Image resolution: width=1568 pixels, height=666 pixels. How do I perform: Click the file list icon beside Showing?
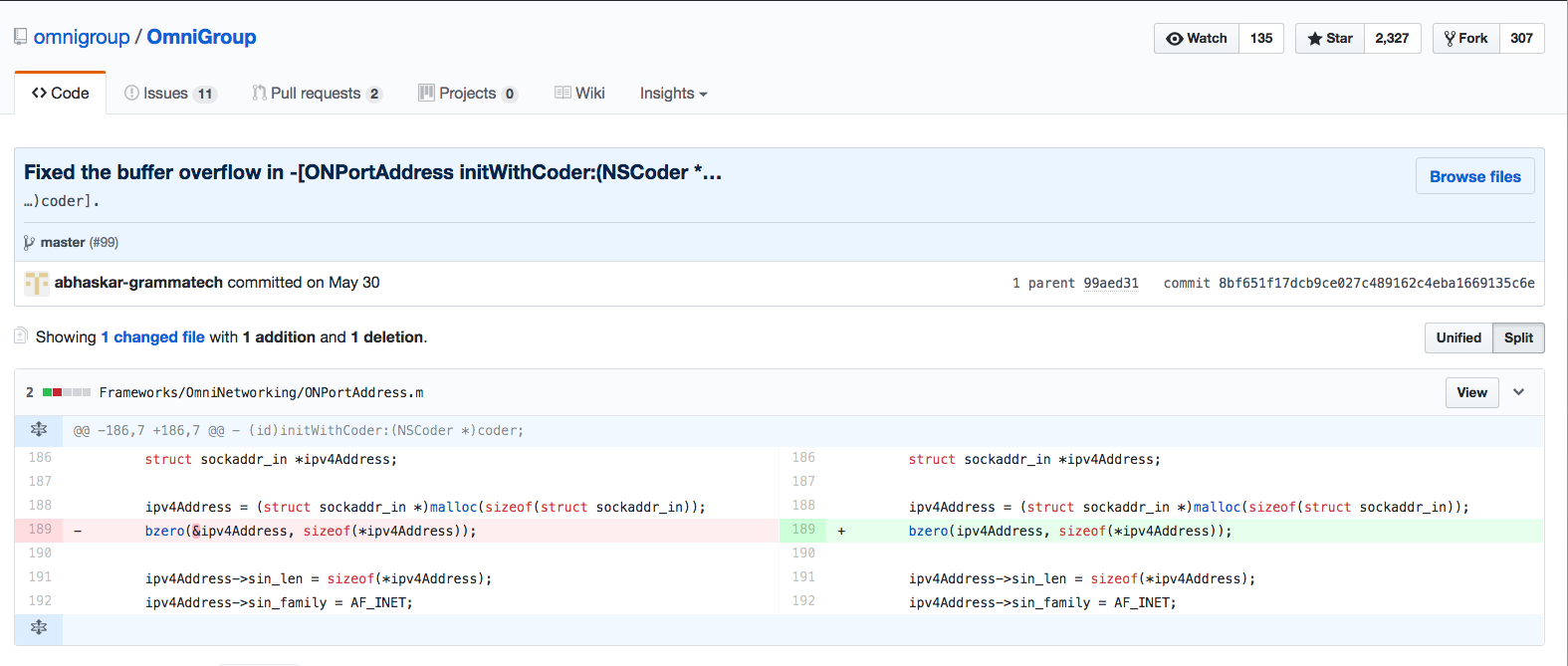(x=21, y=336)
